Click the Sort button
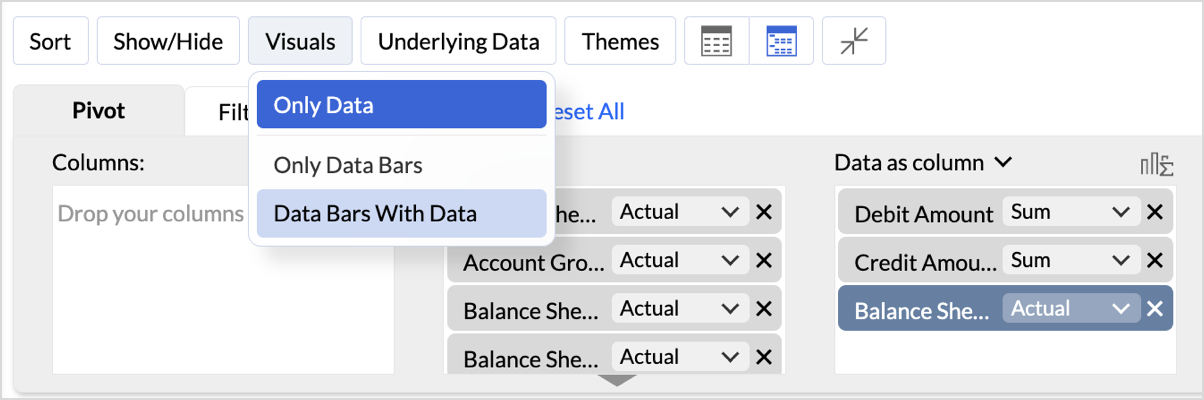This screenshot has height=400, width=1204. (x=50, y=42)
